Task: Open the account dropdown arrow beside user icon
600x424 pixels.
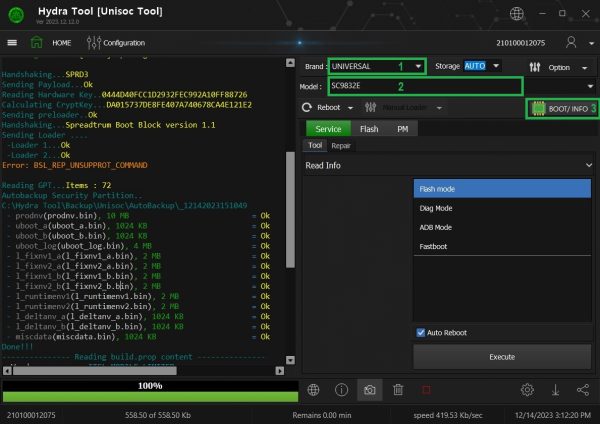Action: pyautogui.click(x=591, y=43)
